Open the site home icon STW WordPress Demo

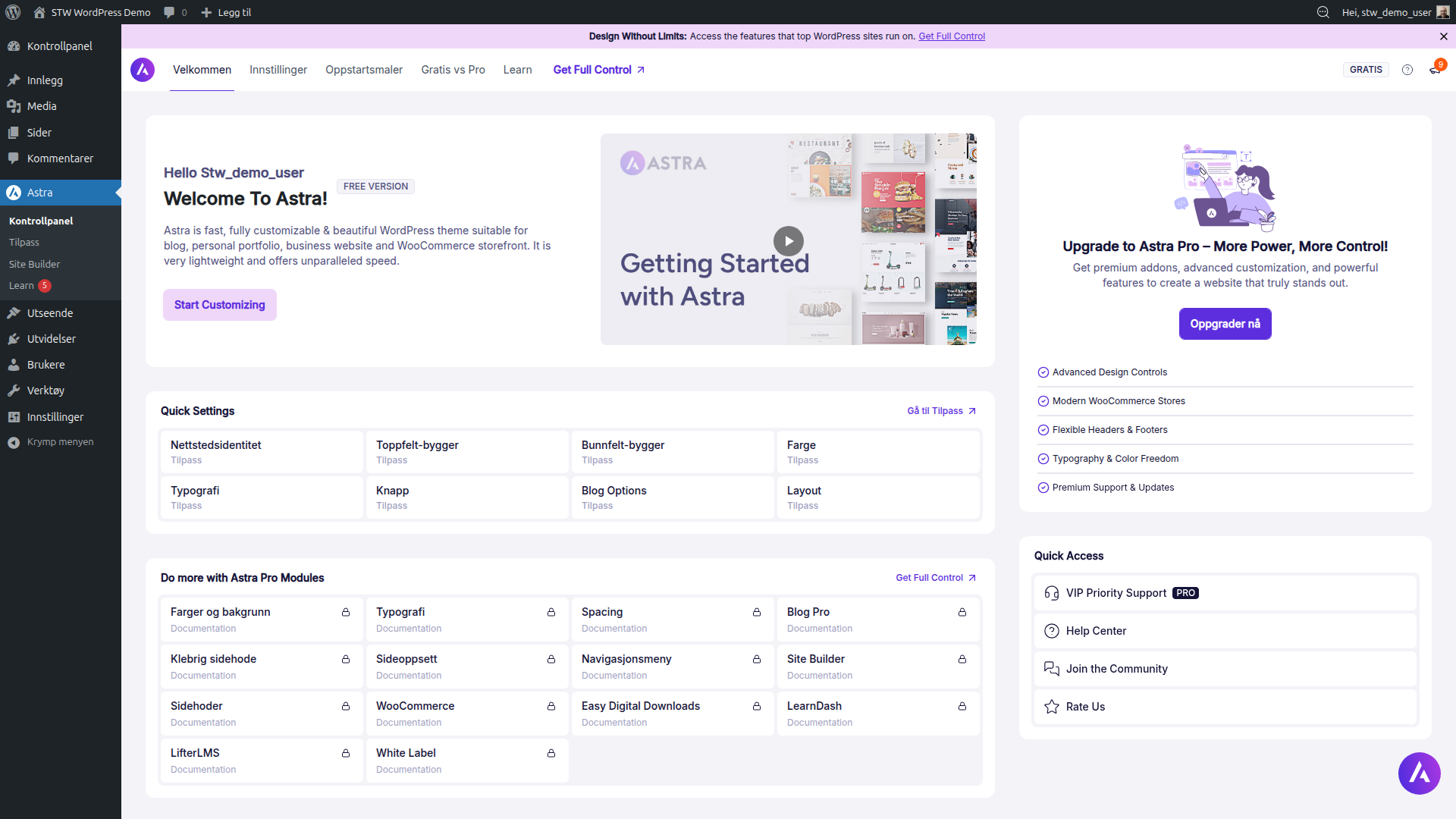39,12
